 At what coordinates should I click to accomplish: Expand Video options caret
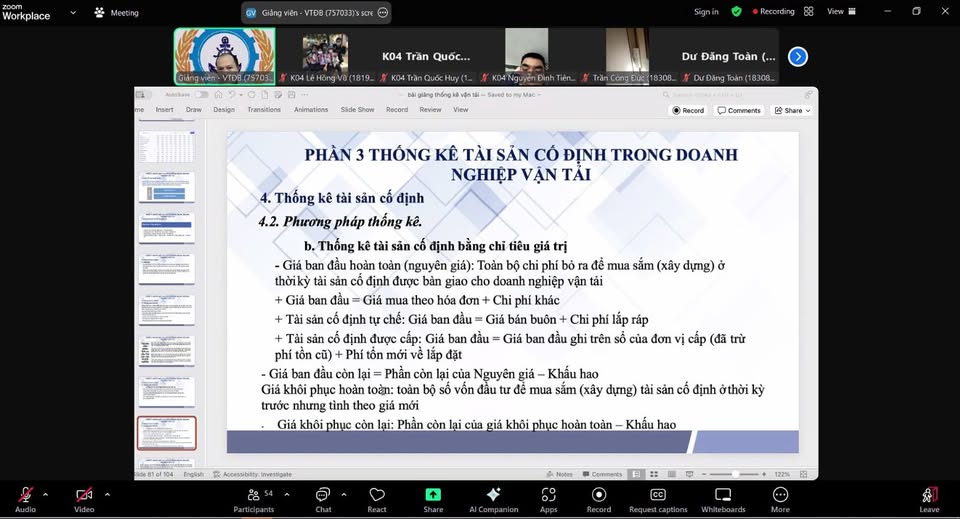pos(107,493)
